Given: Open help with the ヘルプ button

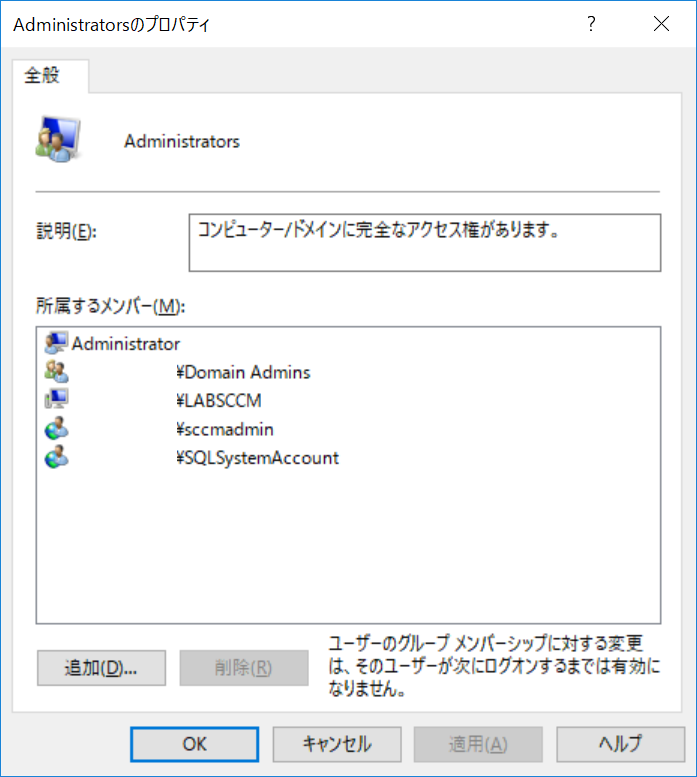Looking at the screenshot, I should 621,744.
